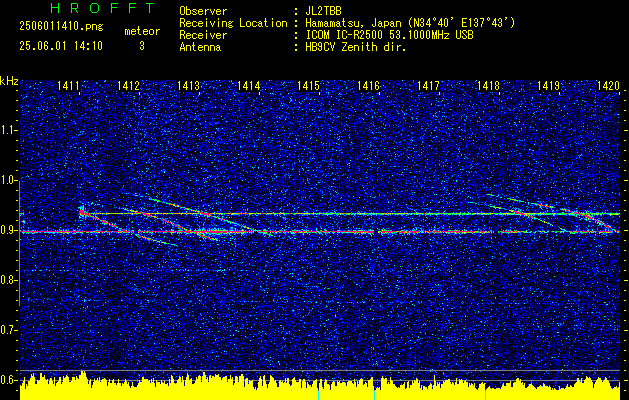
Task: Click the kHz axis unit label
Action: pyautogui.click(x=9, y=81)
